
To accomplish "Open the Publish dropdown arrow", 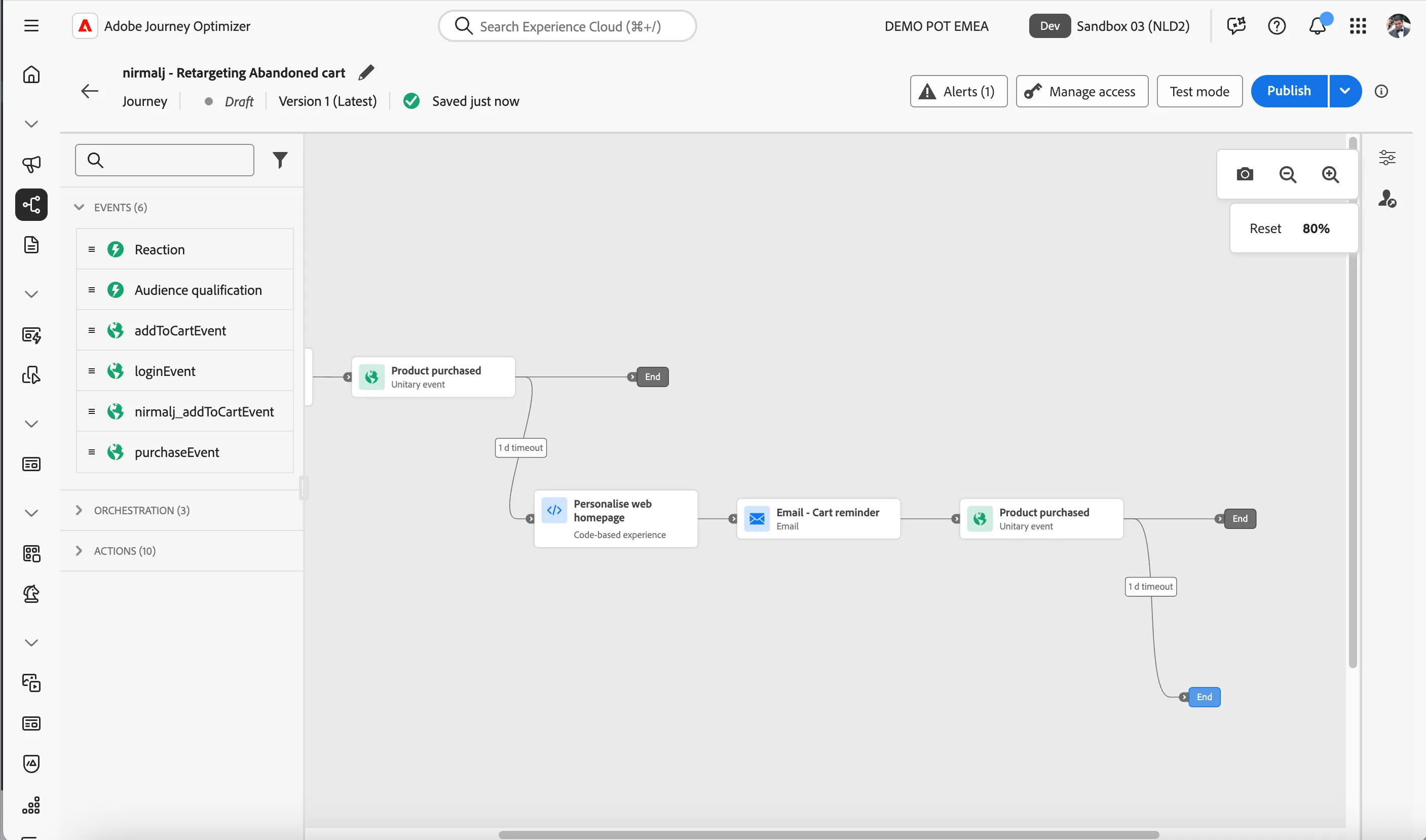I will [x=1344, y=91].
